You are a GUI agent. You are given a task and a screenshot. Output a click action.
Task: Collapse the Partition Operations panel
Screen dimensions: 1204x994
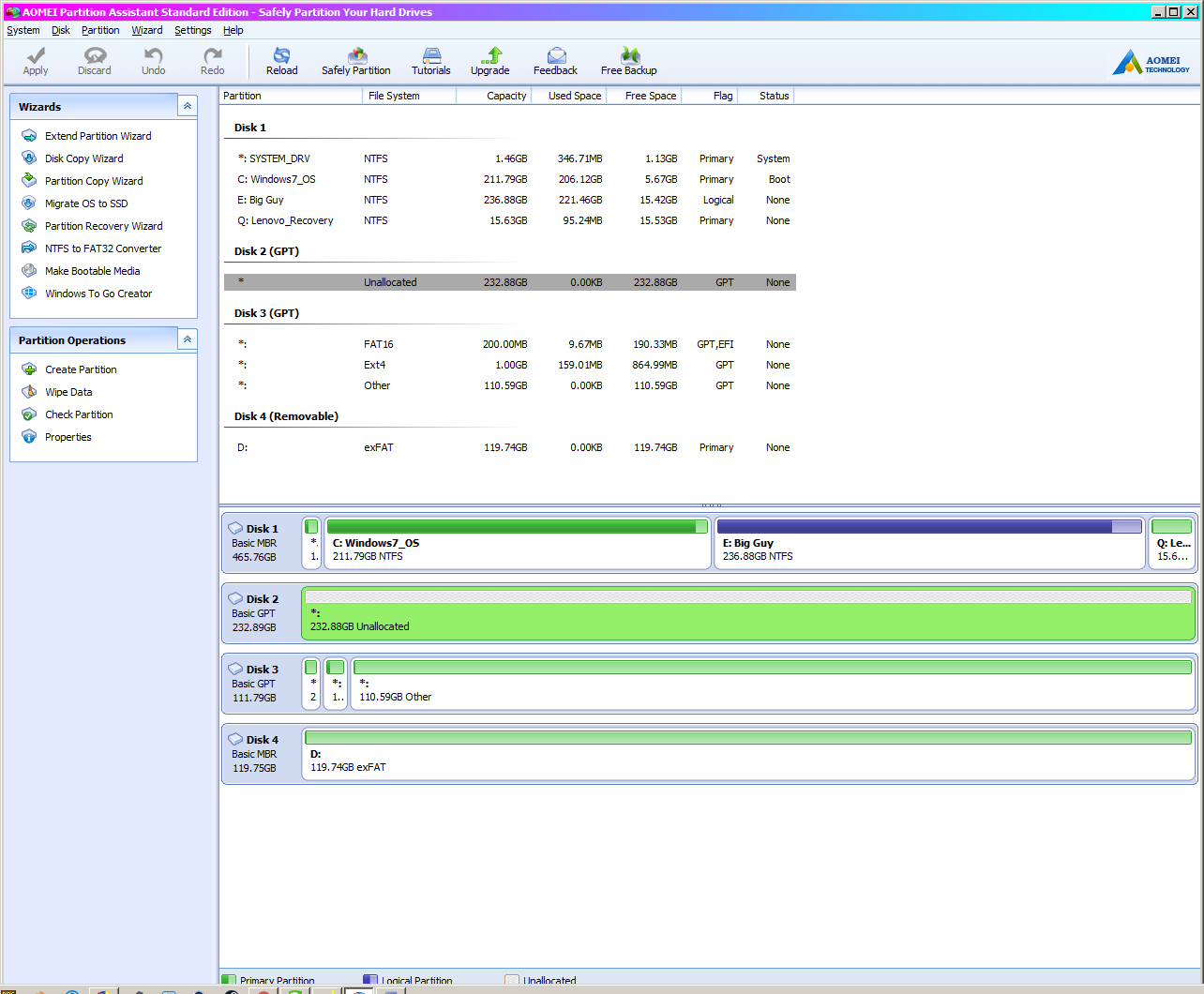(188, 339)
